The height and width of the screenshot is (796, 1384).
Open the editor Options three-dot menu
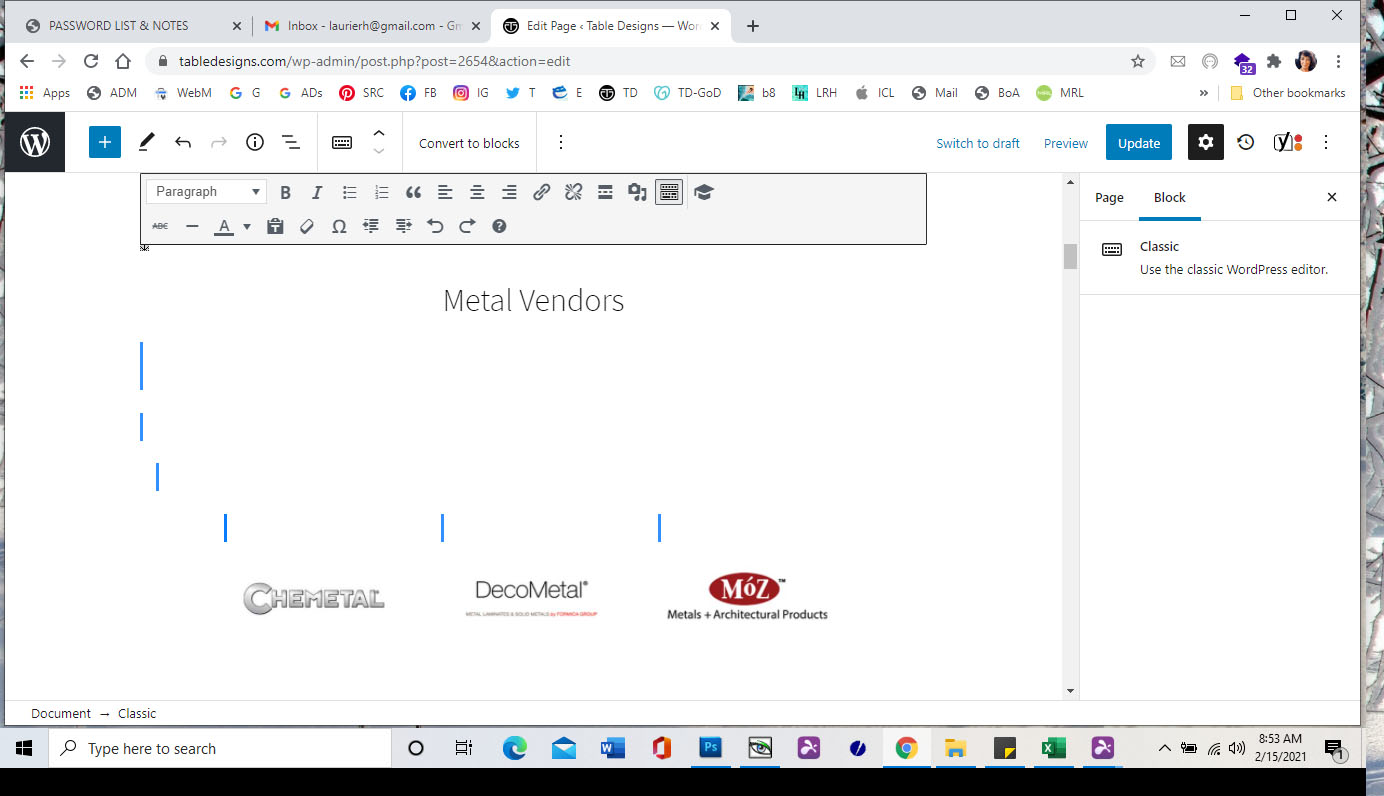[x=1326, y=142]
